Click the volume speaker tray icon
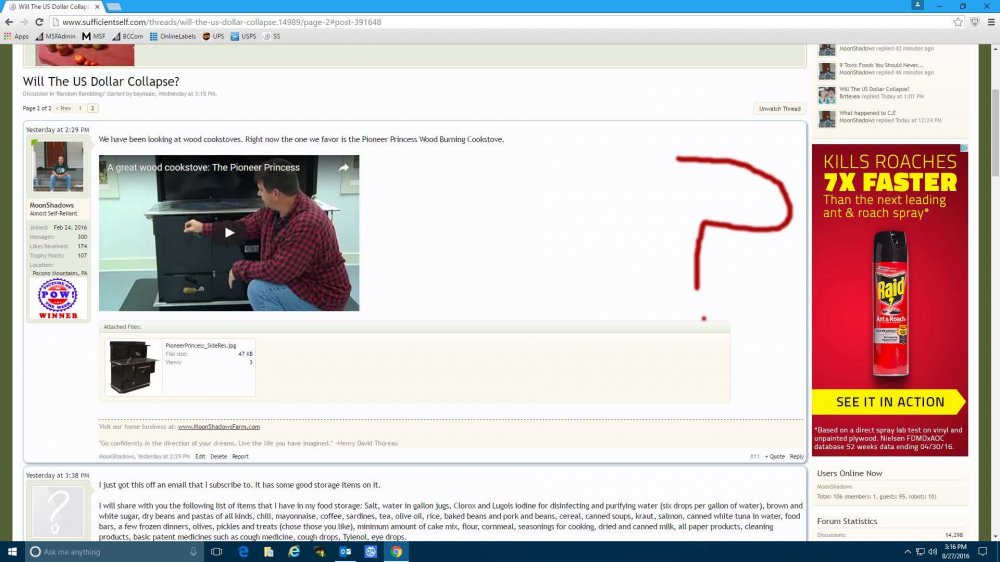1000x562 pixels. (x=932, y=552)
